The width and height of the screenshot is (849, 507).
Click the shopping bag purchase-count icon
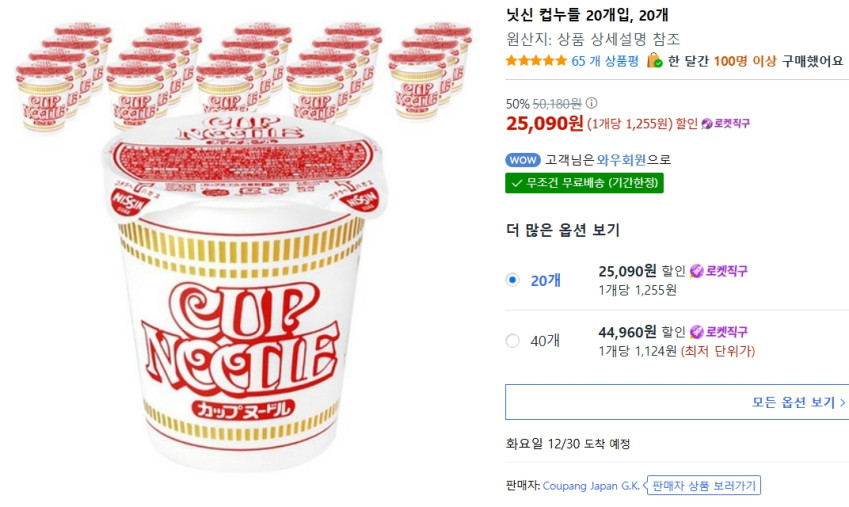(x=654, y=60)
